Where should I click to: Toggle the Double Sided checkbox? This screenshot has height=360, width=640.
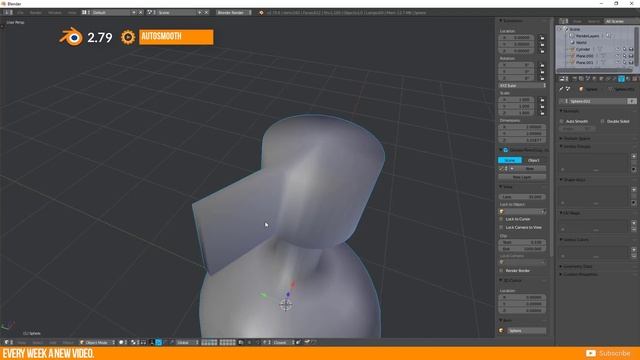[602, 121]
